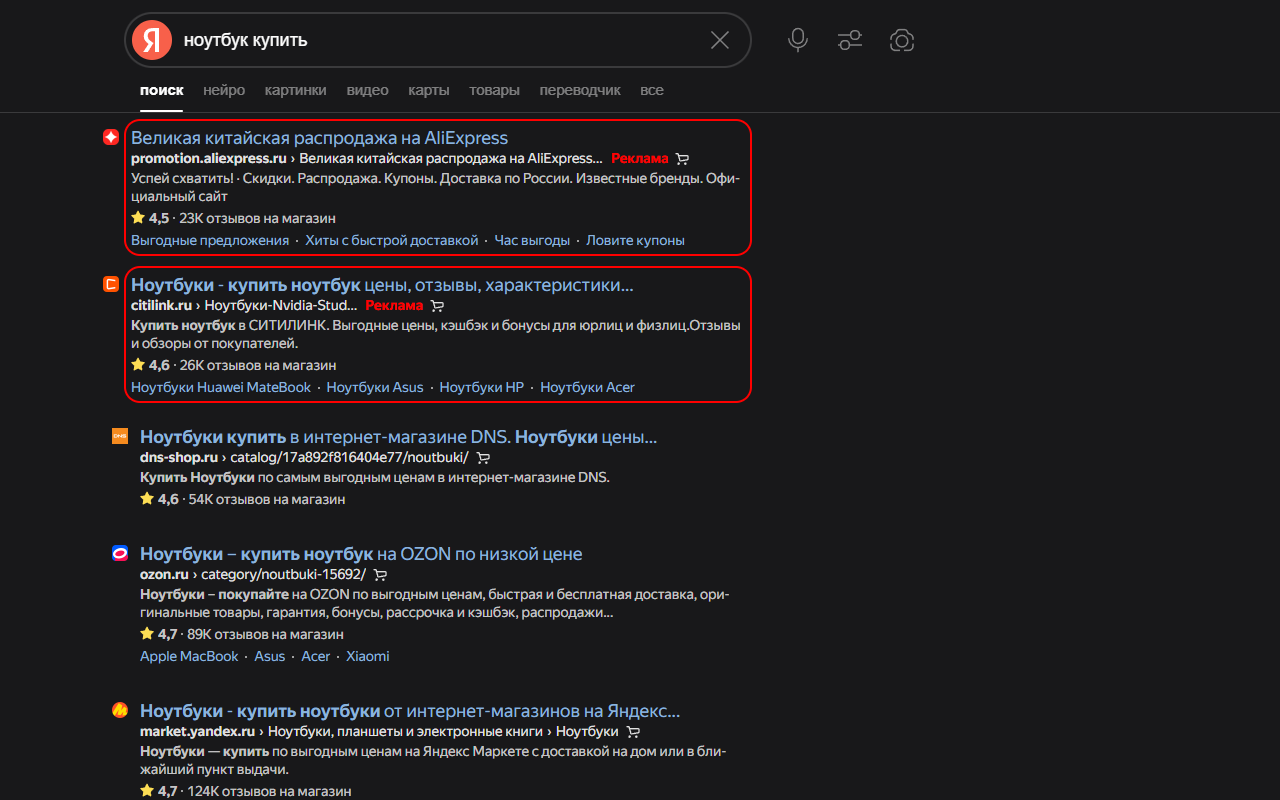1280x800 pixels.
Task: Open the 'Ноутбуки Asus' Citilink link
Action: [x=374, y=387]
